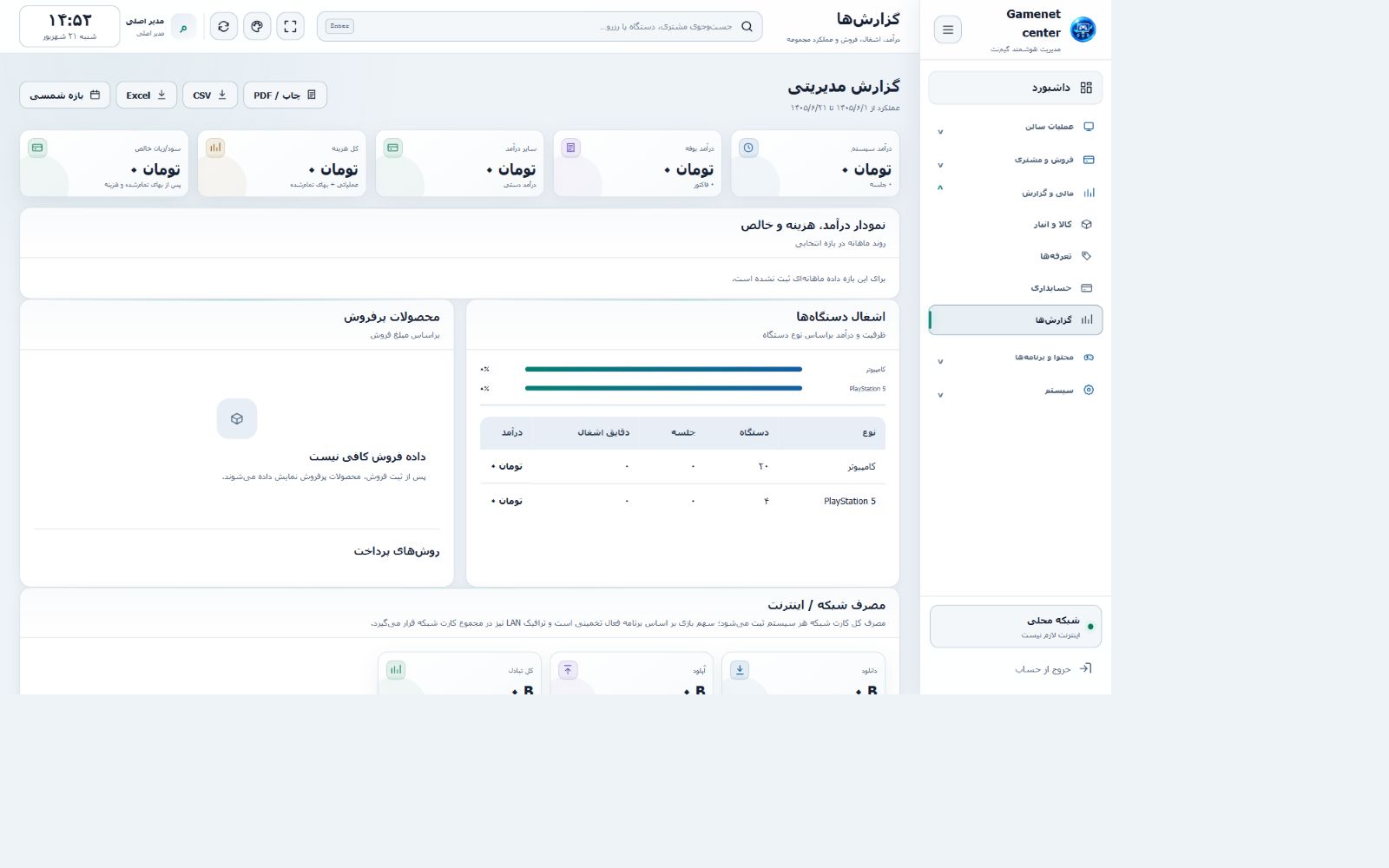Export the report as Excel
1389x868 pixels.
pos(147,95)
